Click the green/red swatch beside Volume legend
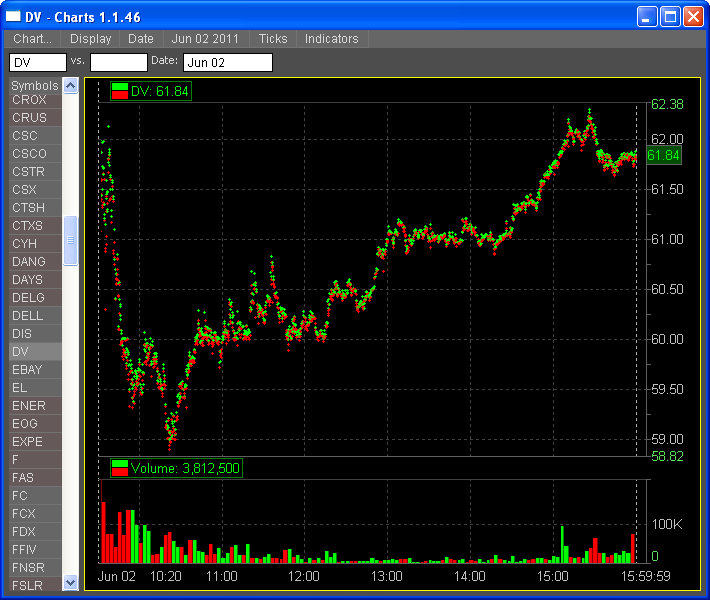The image size is (710, 600). [x=120, y=468]
